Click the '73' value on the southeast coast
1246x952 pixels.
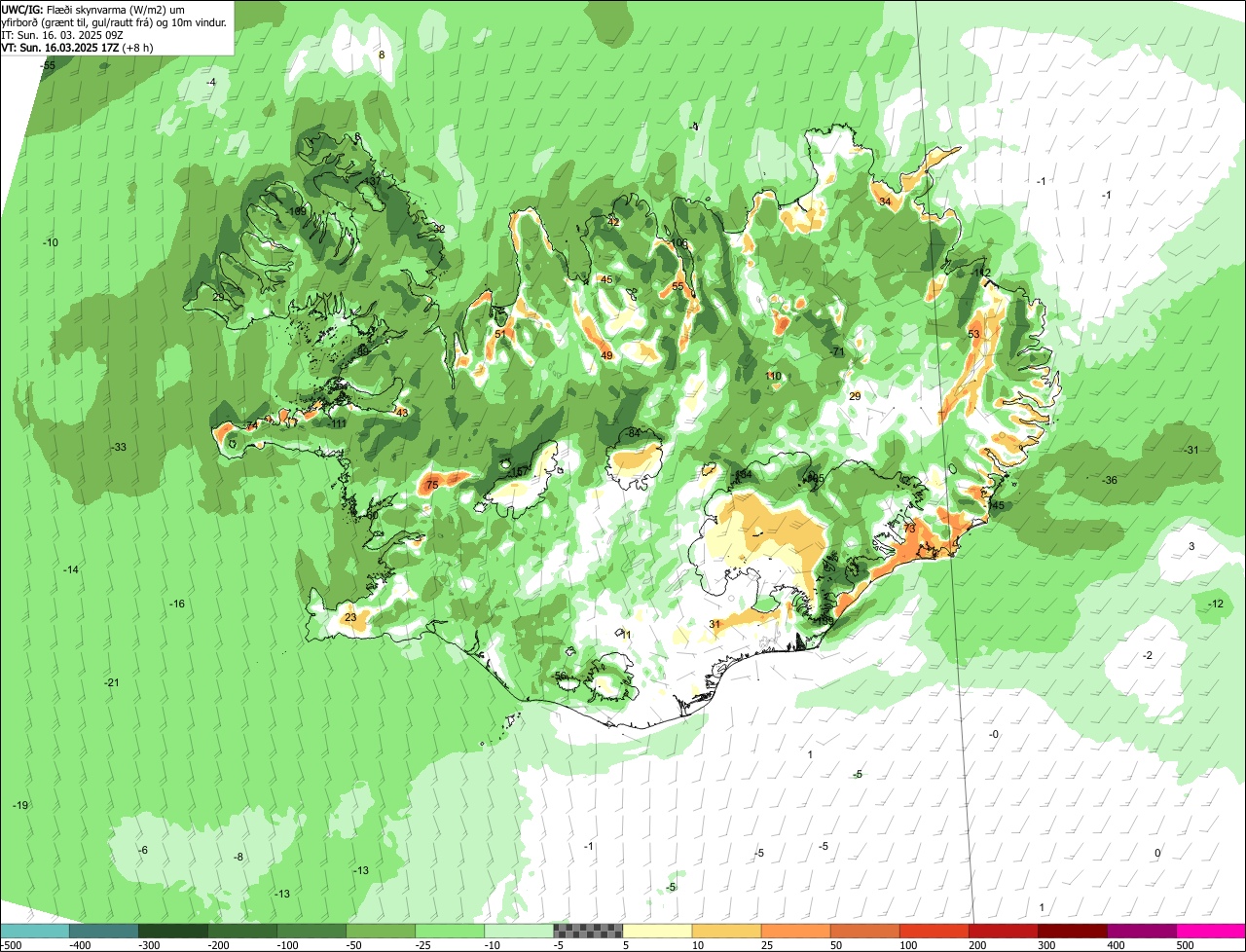pyautogui.click(x=909, y=528)
